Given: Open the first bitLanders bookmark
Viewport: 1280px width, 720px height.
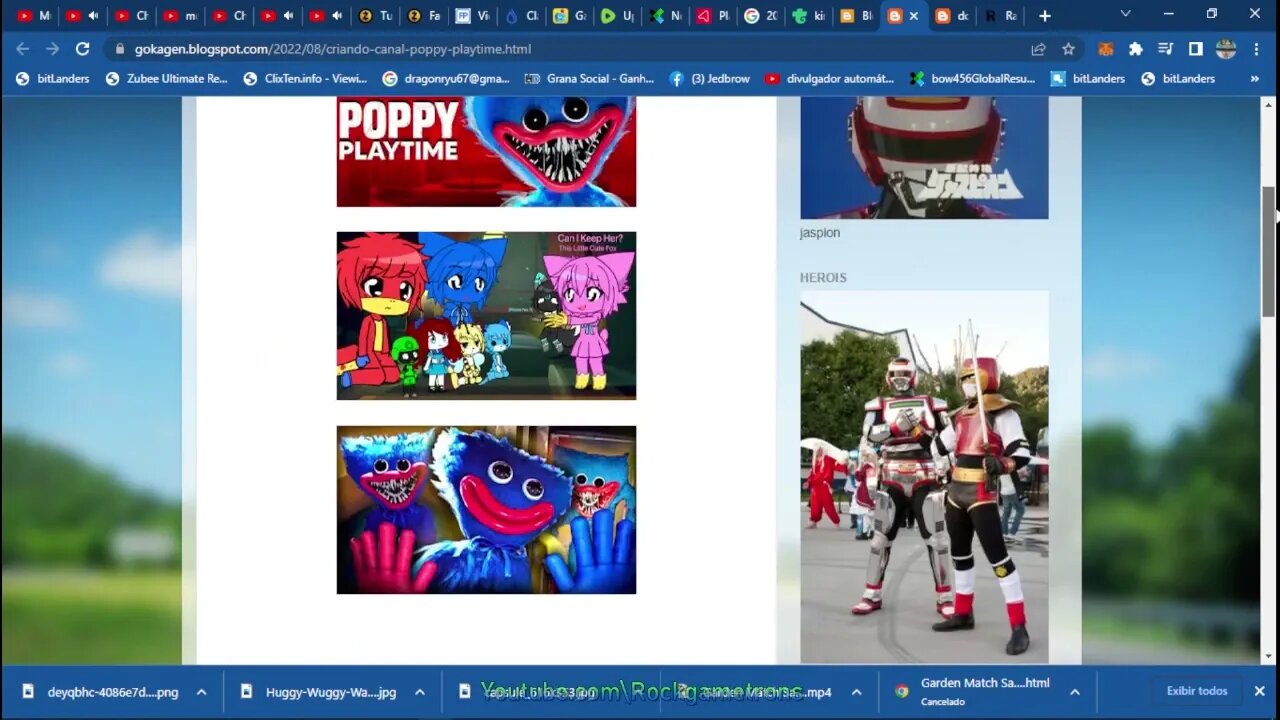Looking at the screenshot, I should (x=52, y=78).
